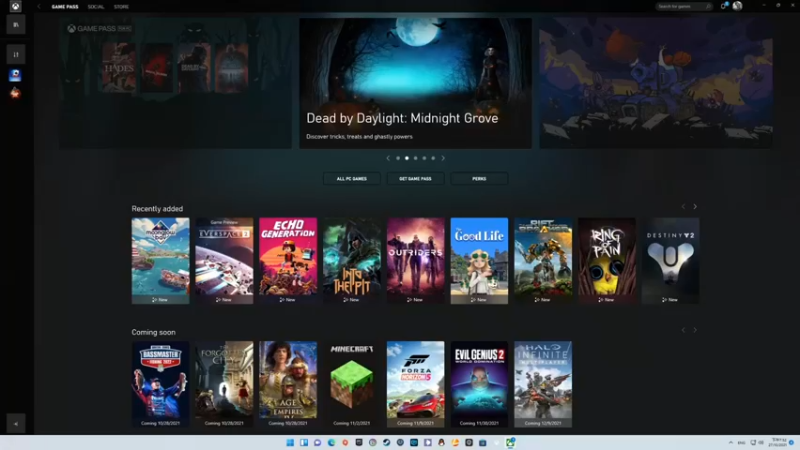This screenshot has height=450, width=800.
Task: Open the Game Pass horror games banner on the left
Action: coord(175,83)
